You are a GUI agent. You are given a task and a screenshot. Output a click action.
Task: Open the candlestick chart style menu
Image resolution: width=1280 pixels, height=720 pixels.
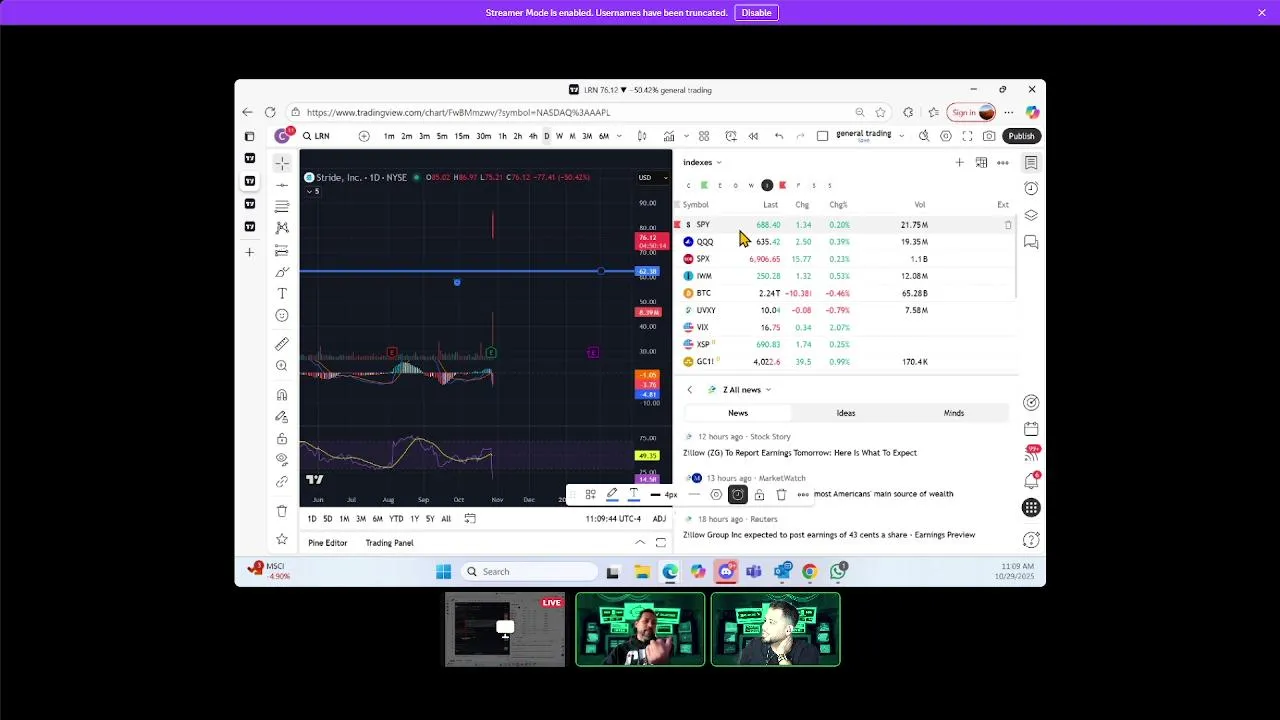[642, 136]
